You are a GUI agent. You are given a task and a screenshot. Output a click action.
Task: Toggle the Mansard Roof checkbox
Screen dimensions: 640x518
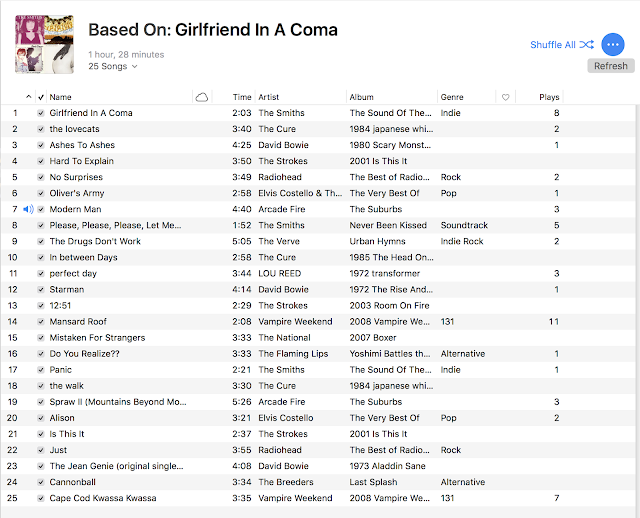[x=40, y=322]
